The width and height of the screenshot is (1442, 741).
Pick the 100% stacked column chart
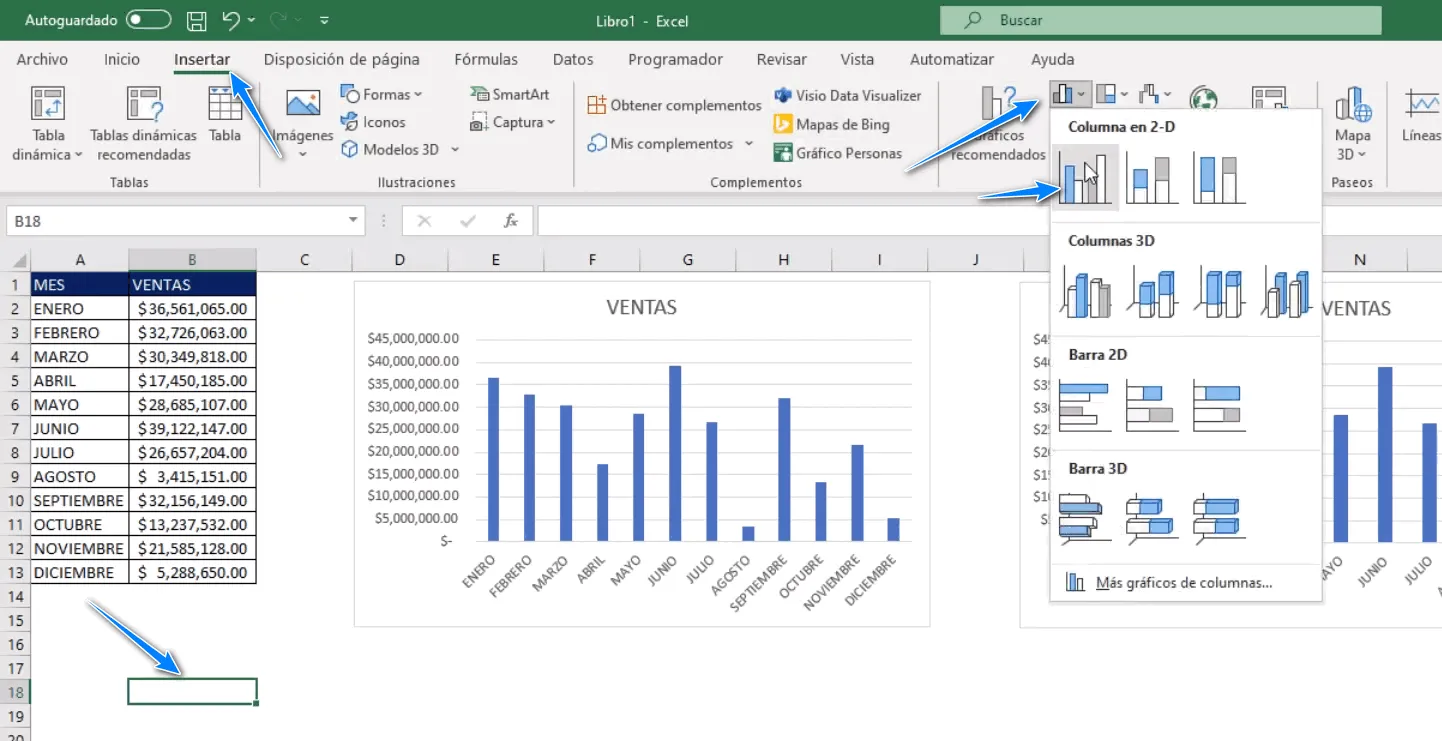(1219, 179)
